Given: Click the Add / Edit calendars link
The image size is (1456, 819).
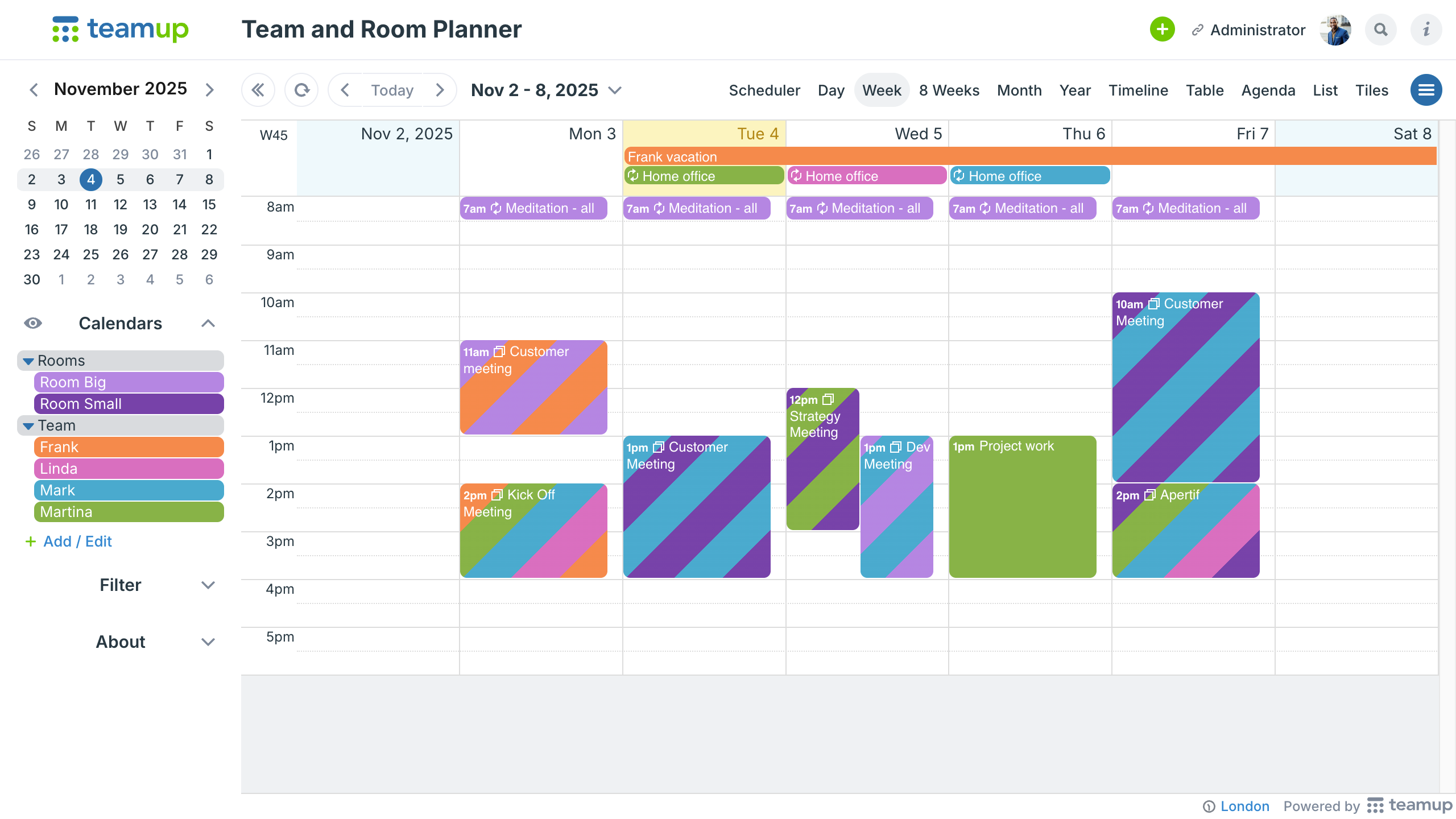Looking at the screenshot, I should point(77,541).
